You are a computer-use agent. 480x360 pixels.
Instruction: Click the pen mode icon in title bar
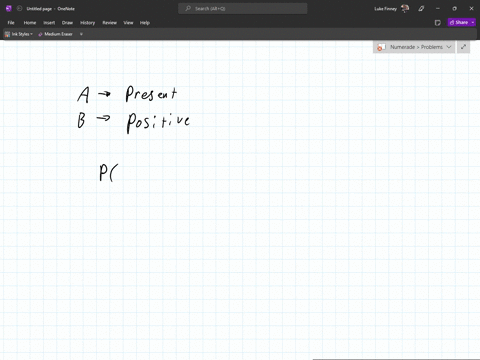click(x=421, y=9)
